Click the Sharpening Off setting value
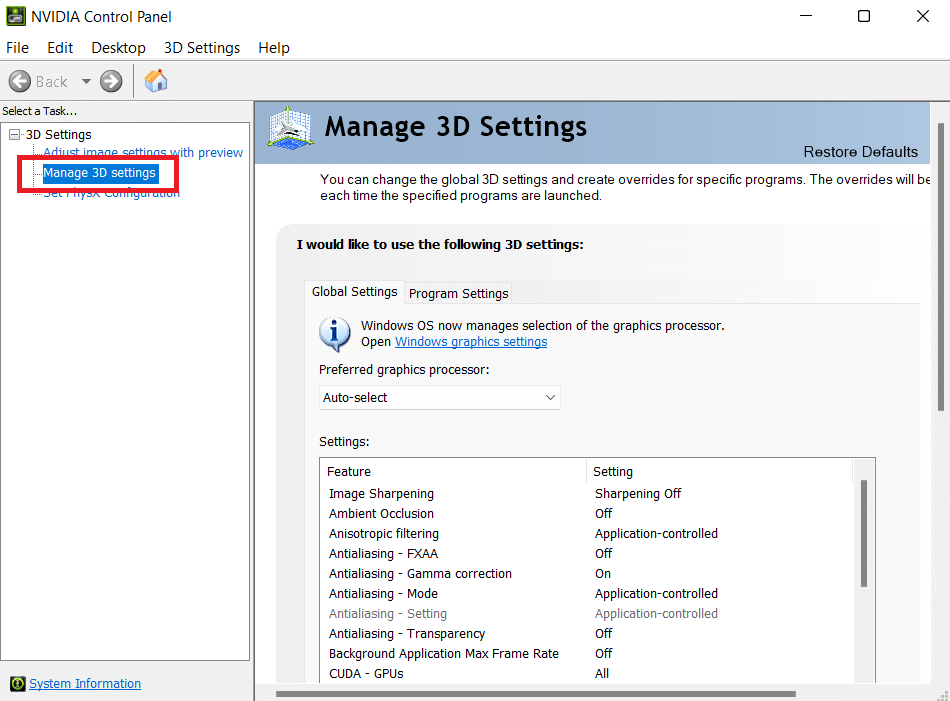 click(x=638, y=494)
